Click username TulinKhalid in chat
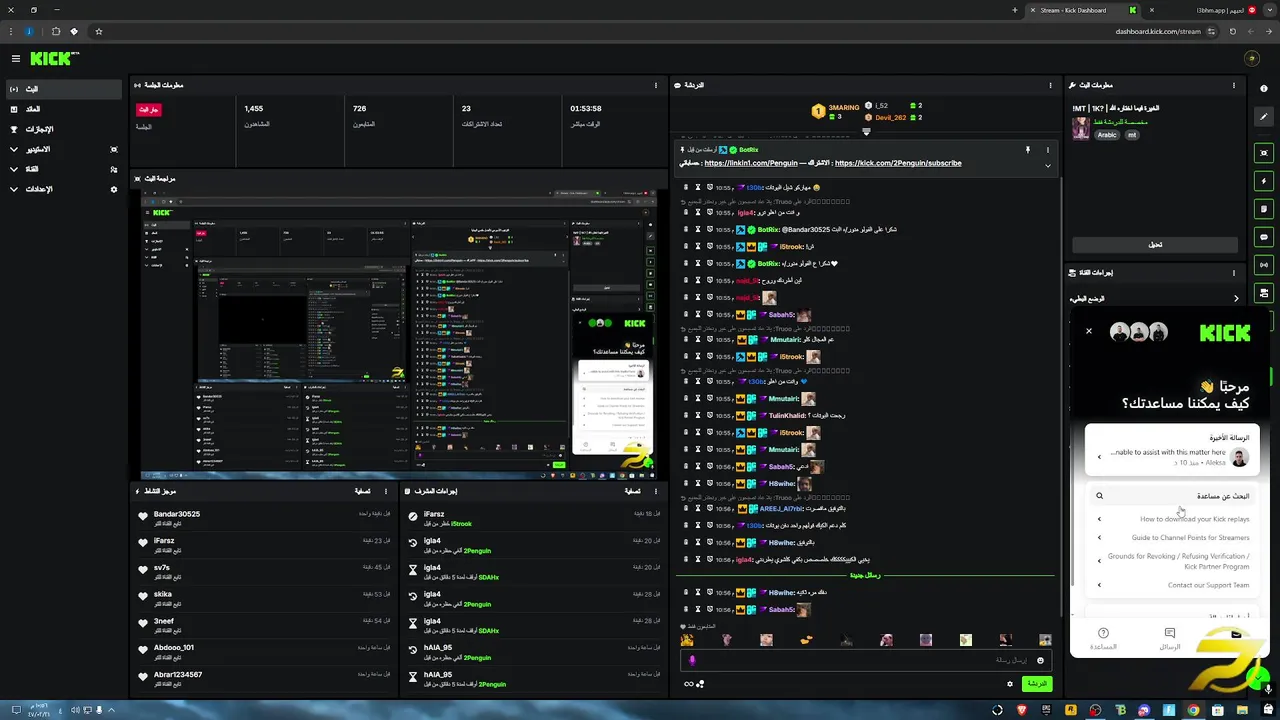1280x720 pixels. pyautogui.click(x=786, y=415)
